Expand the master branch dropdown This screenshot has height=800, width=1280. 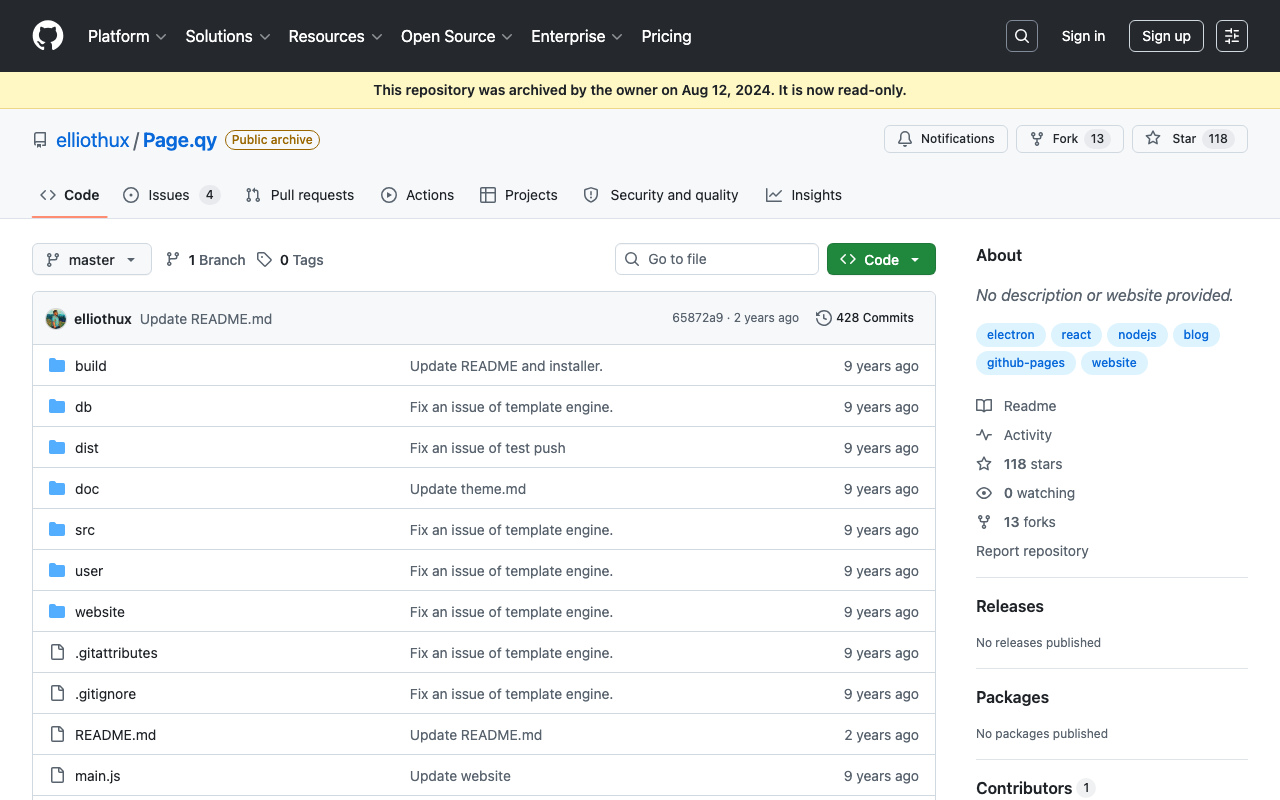point(92,259)
